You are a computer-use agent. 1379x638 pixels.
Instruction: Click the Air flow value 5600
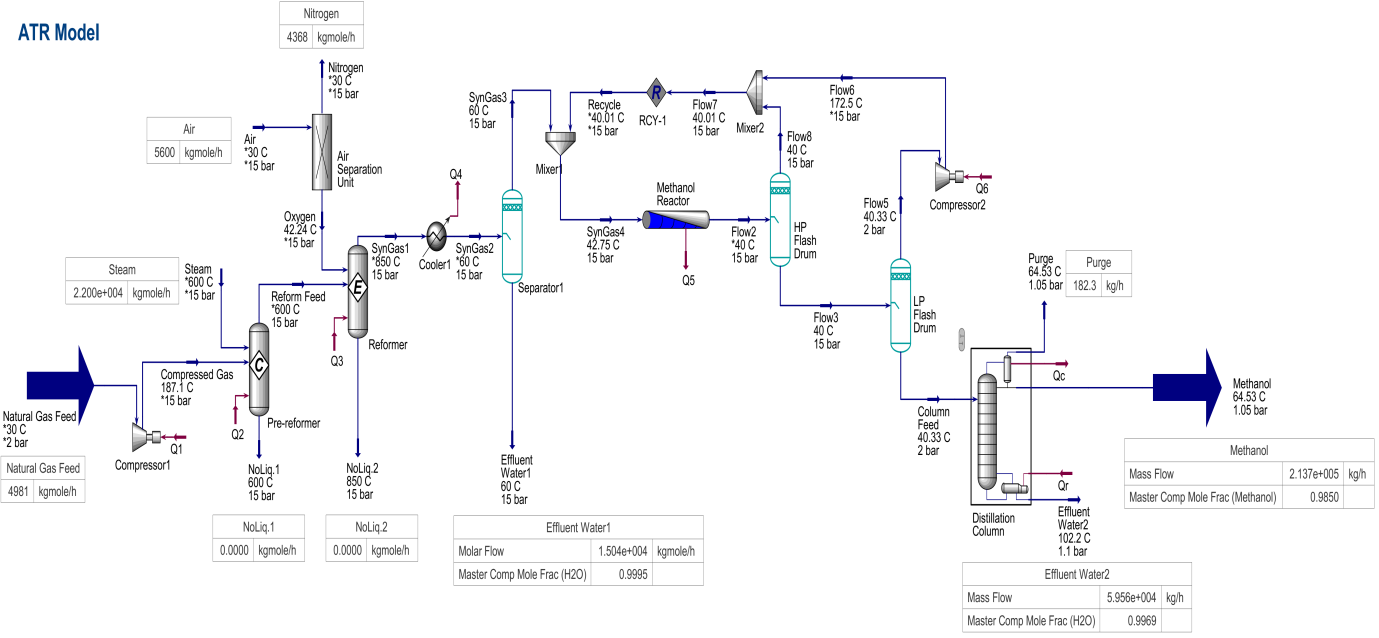pyautogui.click(x=164, y=153)
